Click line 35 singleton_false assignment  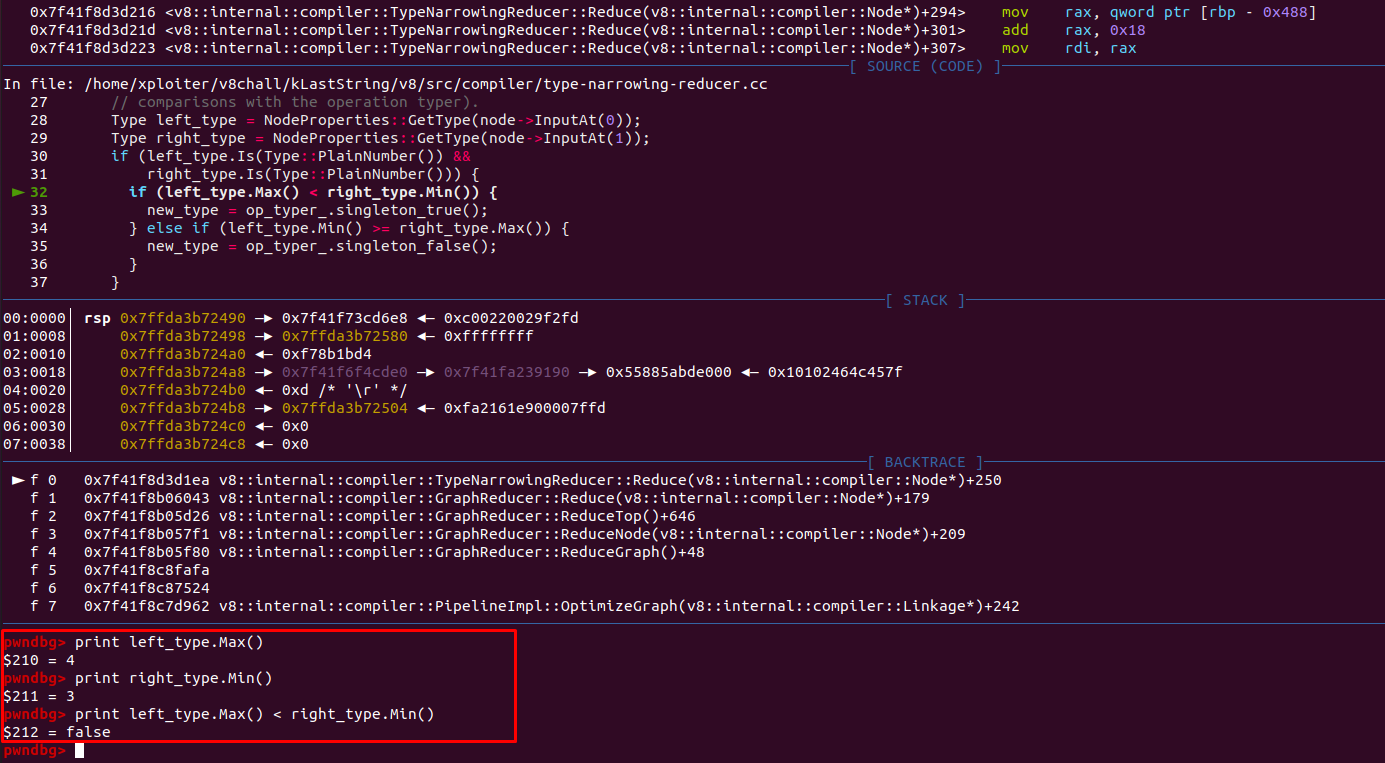(x=322, y=246)
